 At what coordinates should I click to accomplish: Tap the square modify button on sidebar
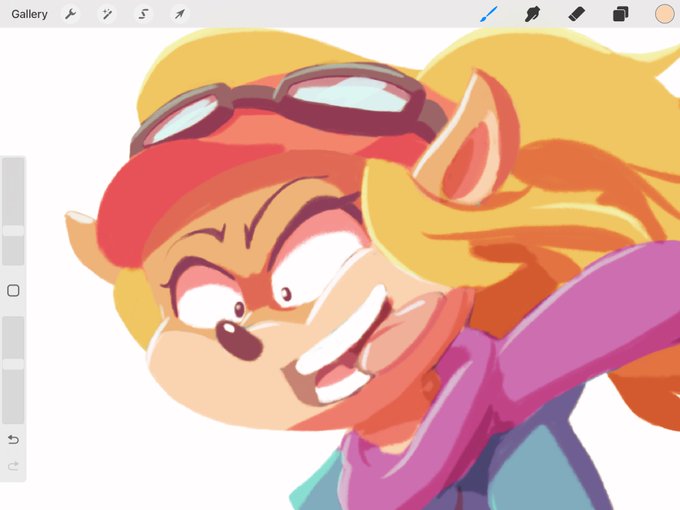[13, 290]
